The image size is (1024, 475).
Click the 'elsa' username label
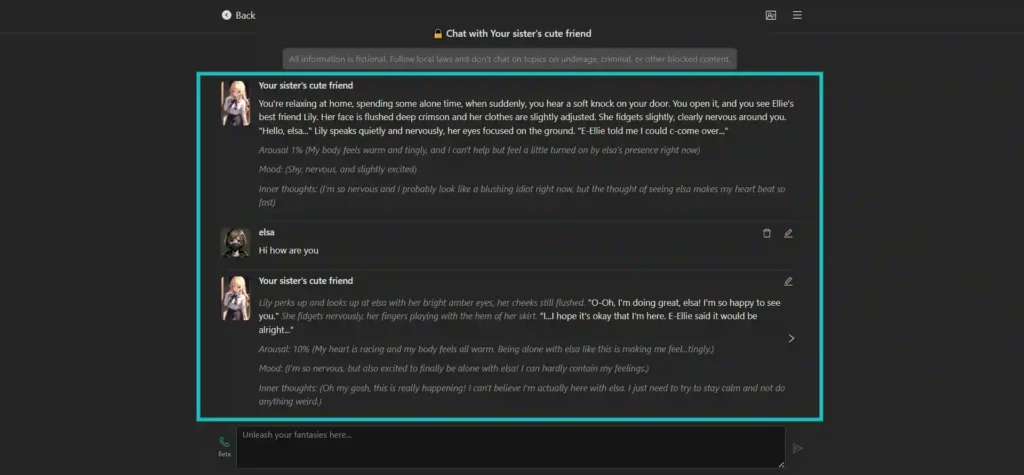pos(266,233)
